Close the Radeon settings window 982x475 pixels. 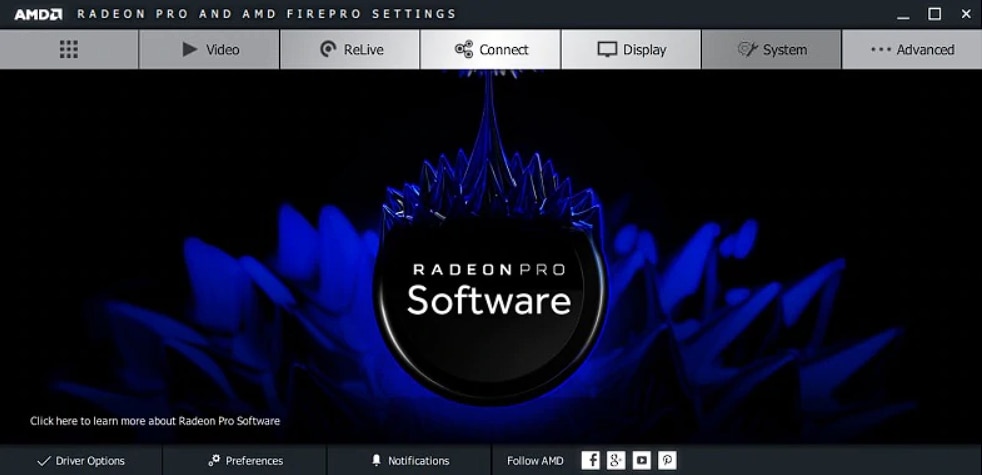pyautogui.click(x=966, y=14)
